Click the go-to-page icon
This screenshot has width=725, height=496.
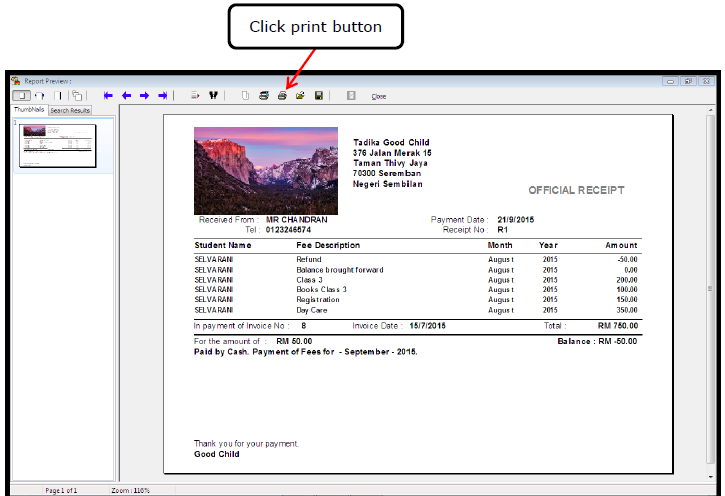[195, 96]
